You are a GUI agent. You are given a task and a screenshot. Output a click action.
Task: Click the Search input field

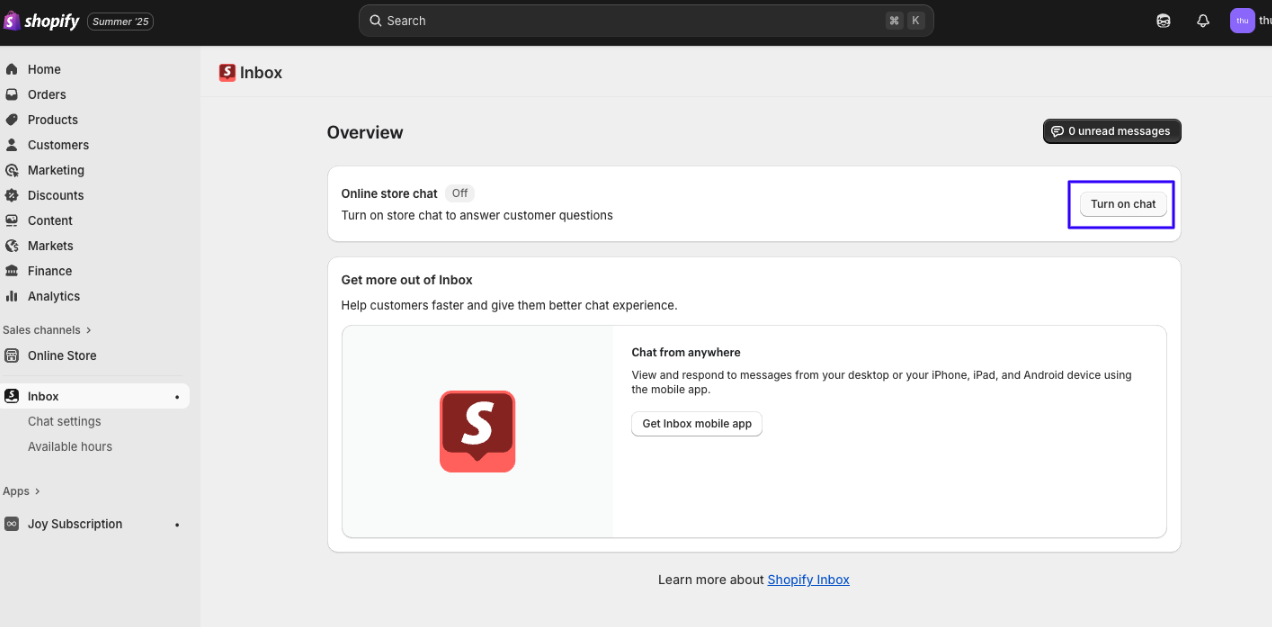646,21
